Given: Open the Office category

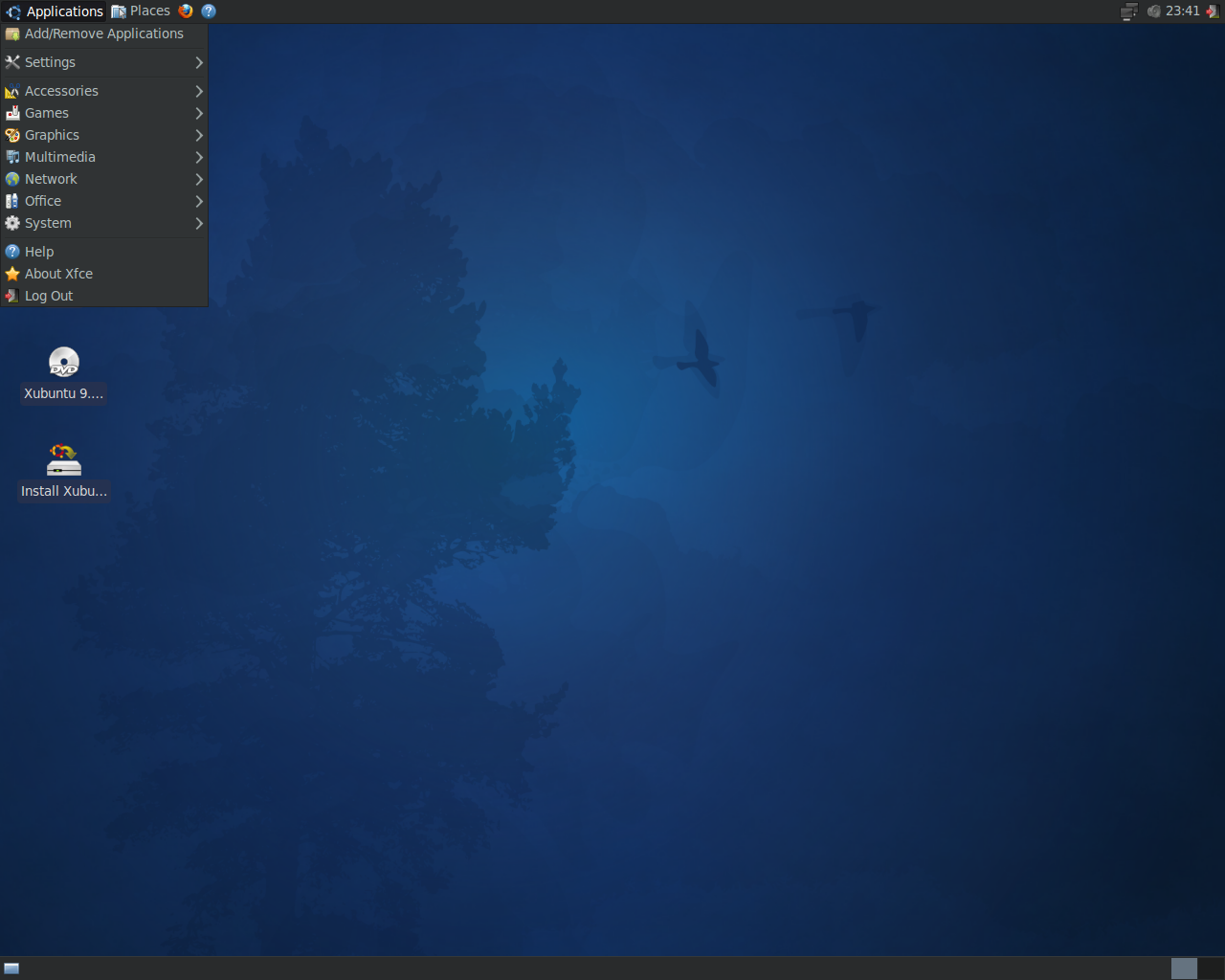Looking at the screenshot, I should (x=104, y=201).
